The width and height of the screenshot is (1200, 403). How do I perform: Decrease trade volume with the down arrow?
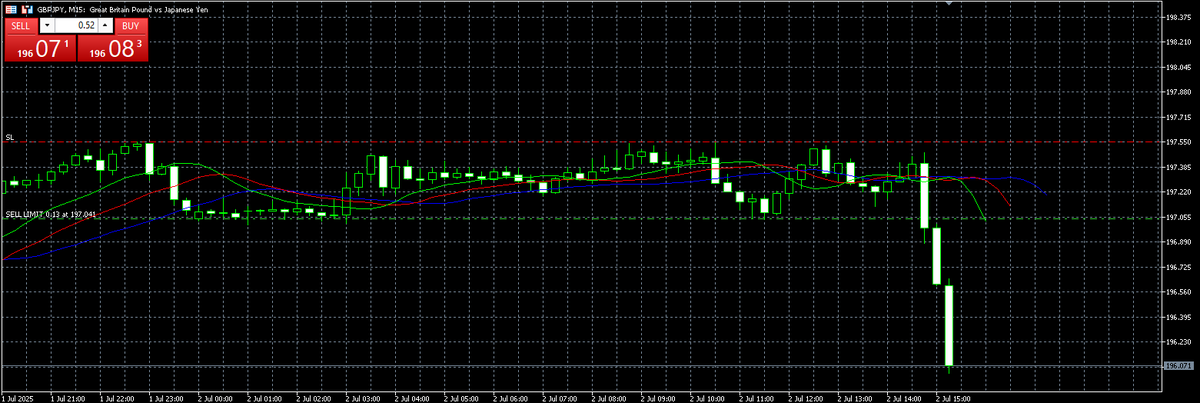pos(49,25)
